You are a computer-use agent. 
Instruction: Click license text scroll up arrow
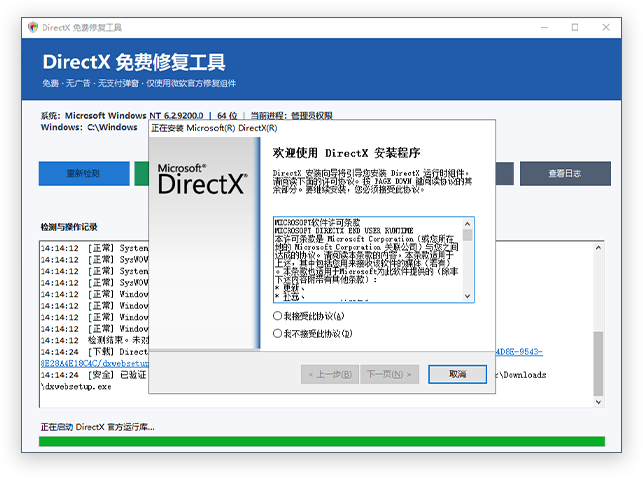(467, 224)
